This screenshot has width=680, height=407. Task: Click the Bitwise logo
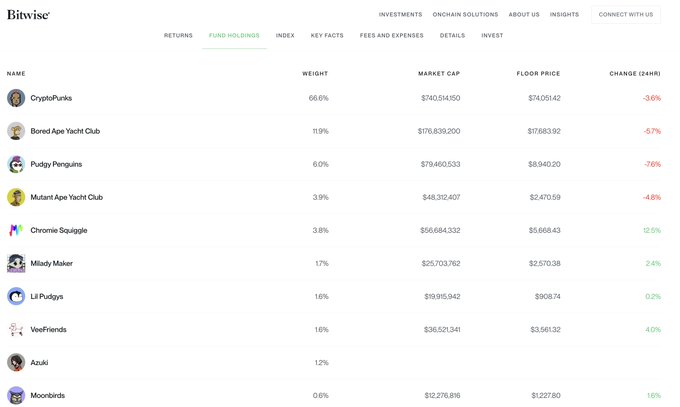[28, 15]
